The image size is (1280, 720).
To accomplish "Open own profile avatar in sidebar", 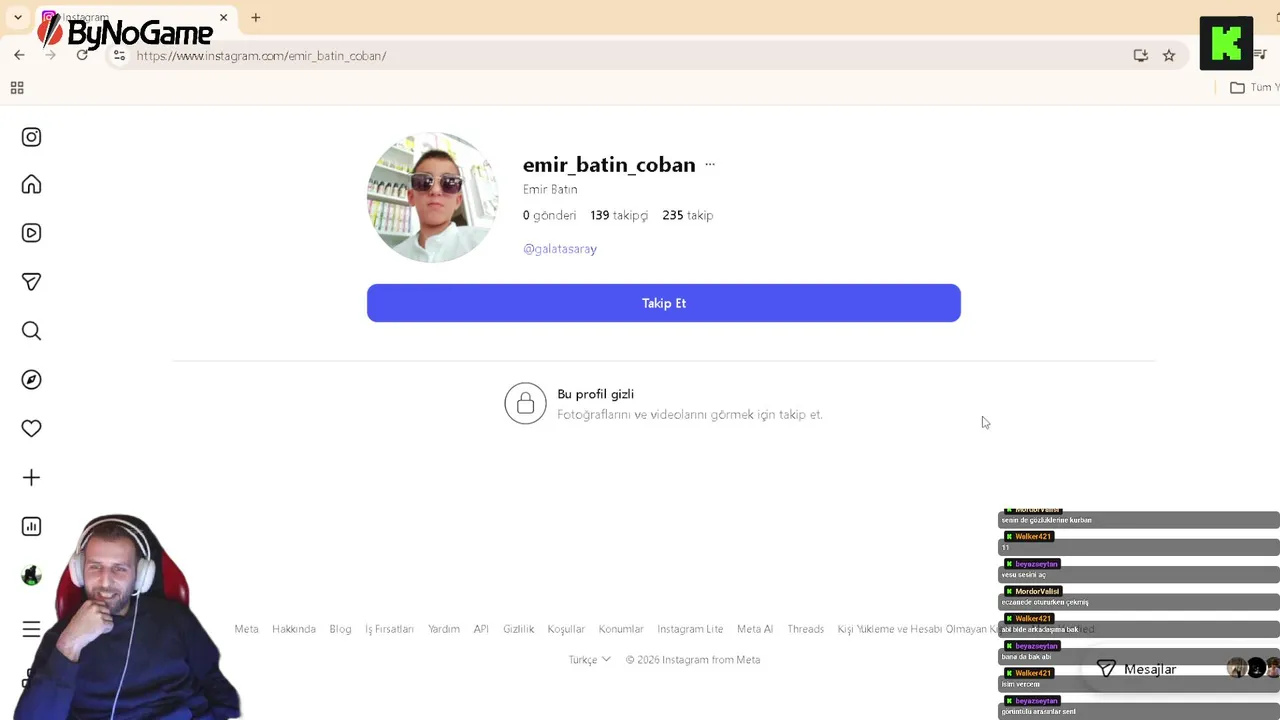I will point(31,575).
